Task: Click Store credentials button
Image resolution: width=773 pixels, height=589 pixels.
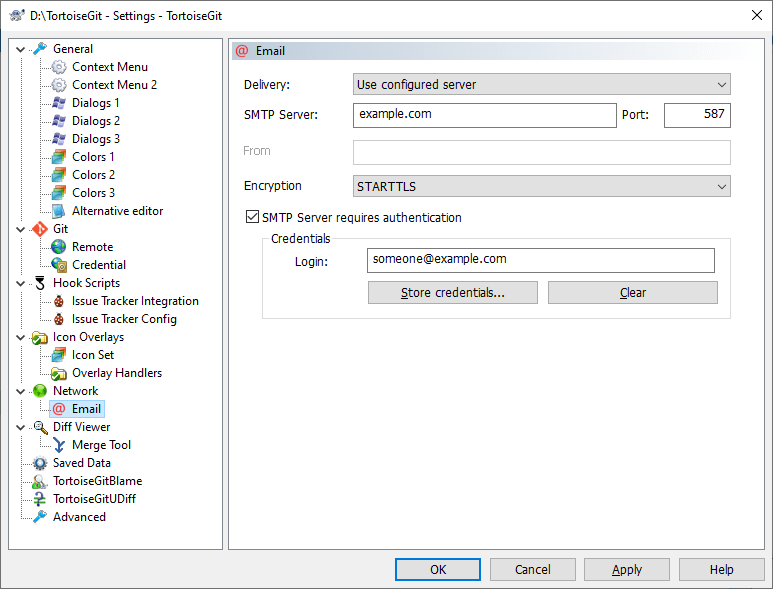Action: [x=453, y=293]
